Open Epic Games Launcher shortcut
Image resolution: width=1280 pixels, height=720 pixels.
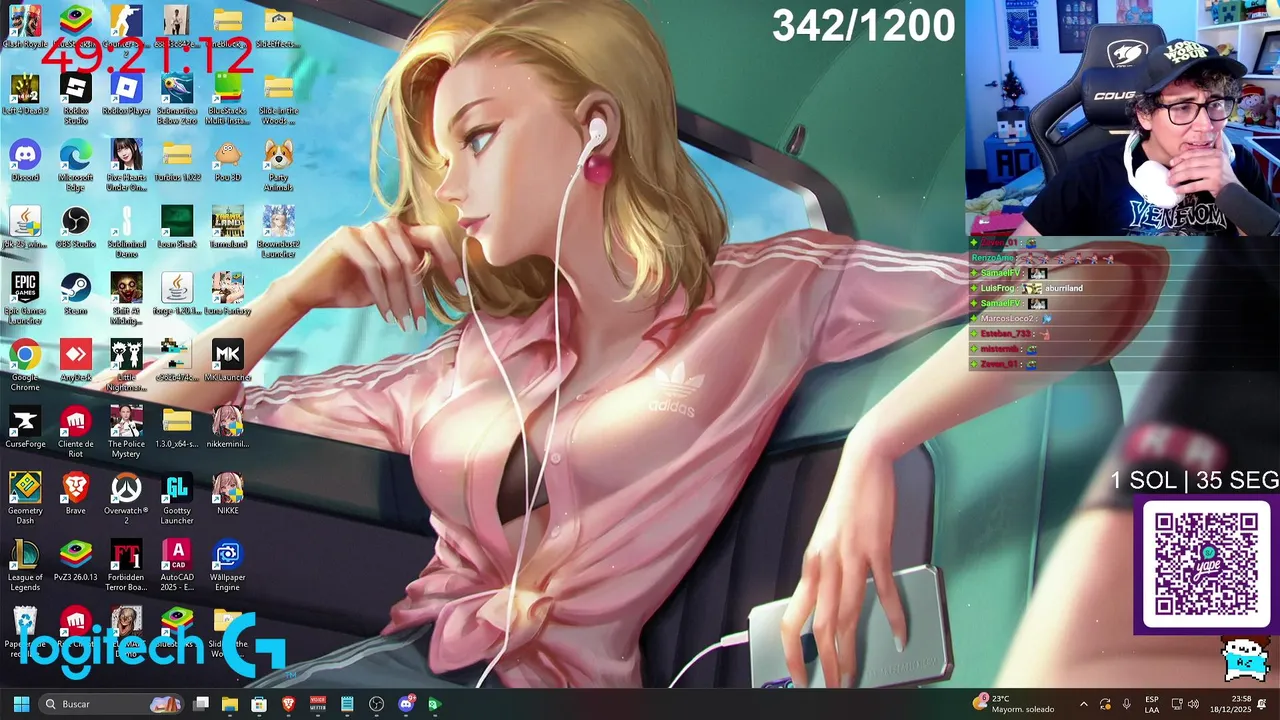(x=25, y=298)
